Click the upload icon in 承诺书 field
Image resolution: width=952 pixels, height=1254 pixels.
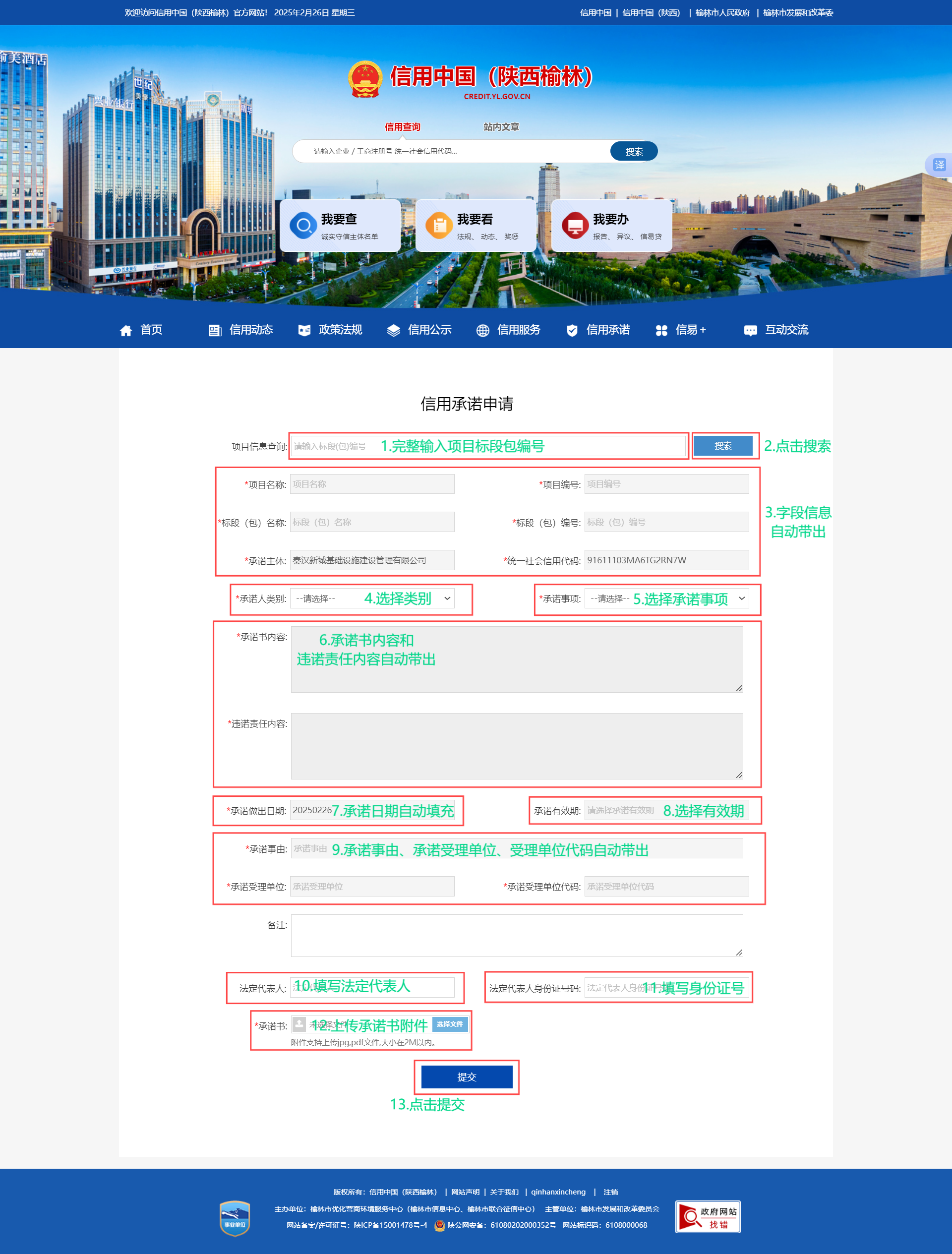coord(299,1024)
